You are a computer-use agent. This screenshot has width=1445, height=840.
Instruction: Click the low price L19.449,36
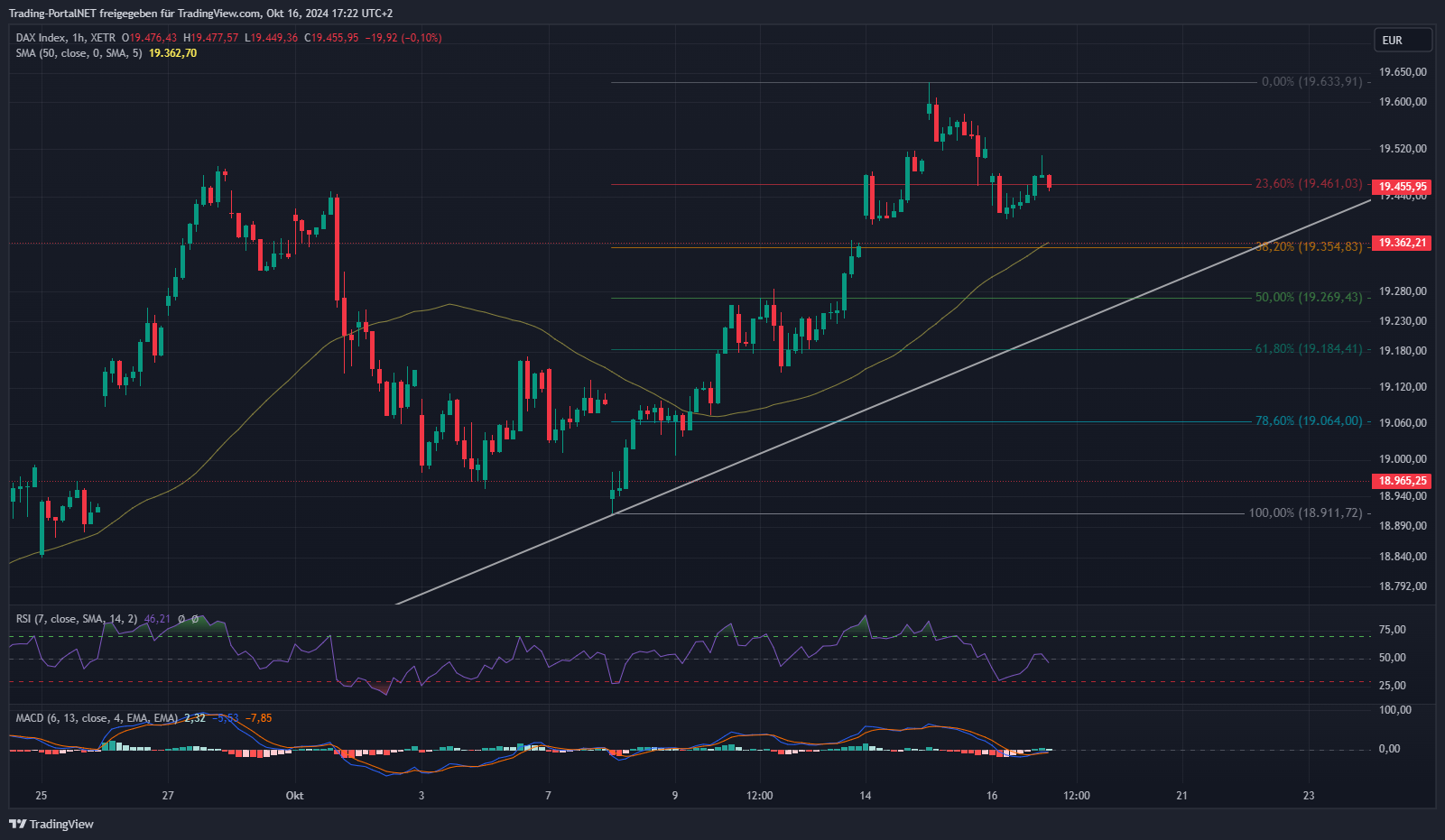point(271,38)
